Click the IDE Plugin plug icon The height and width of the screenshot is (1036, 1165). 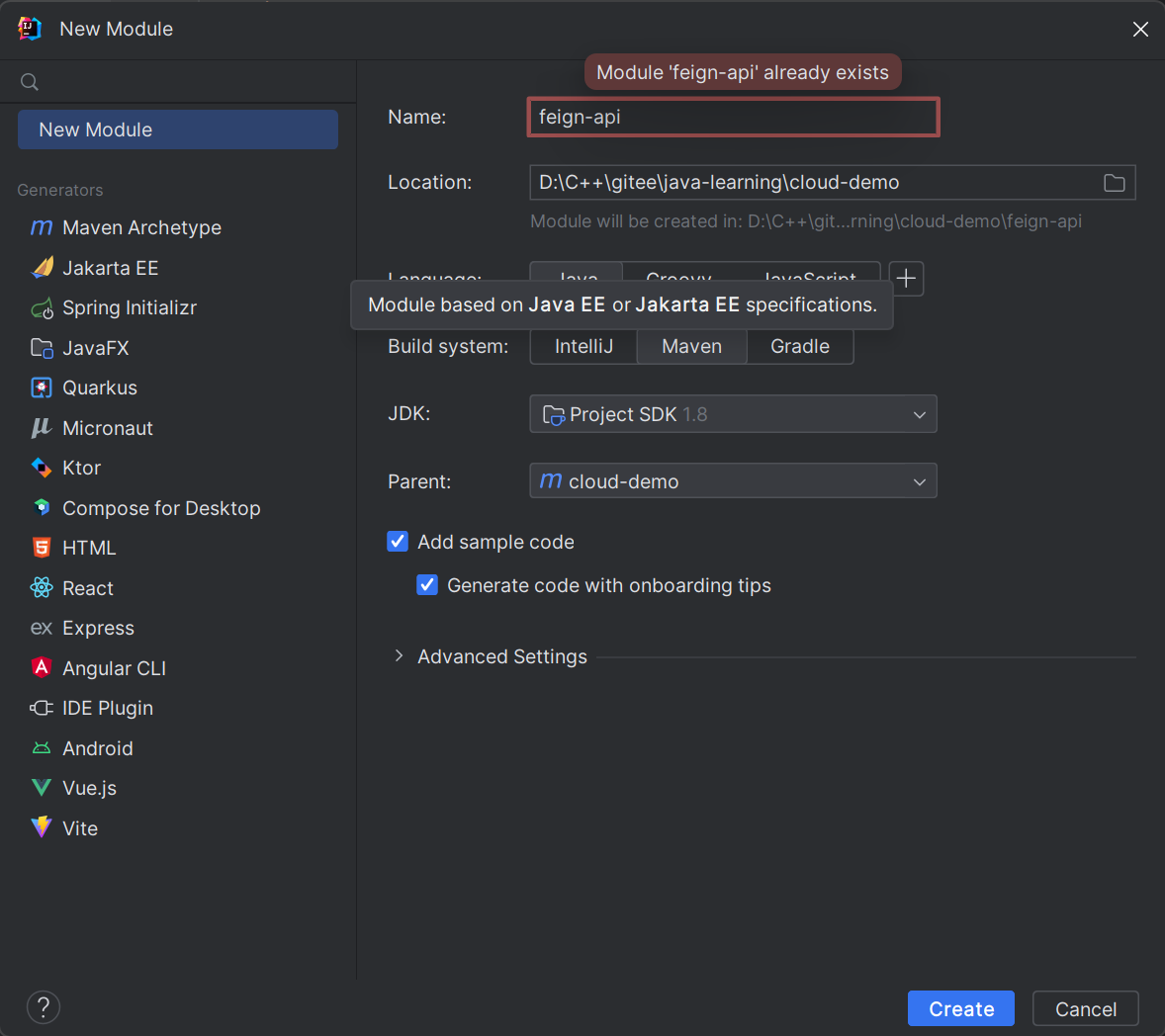point(42,708)
